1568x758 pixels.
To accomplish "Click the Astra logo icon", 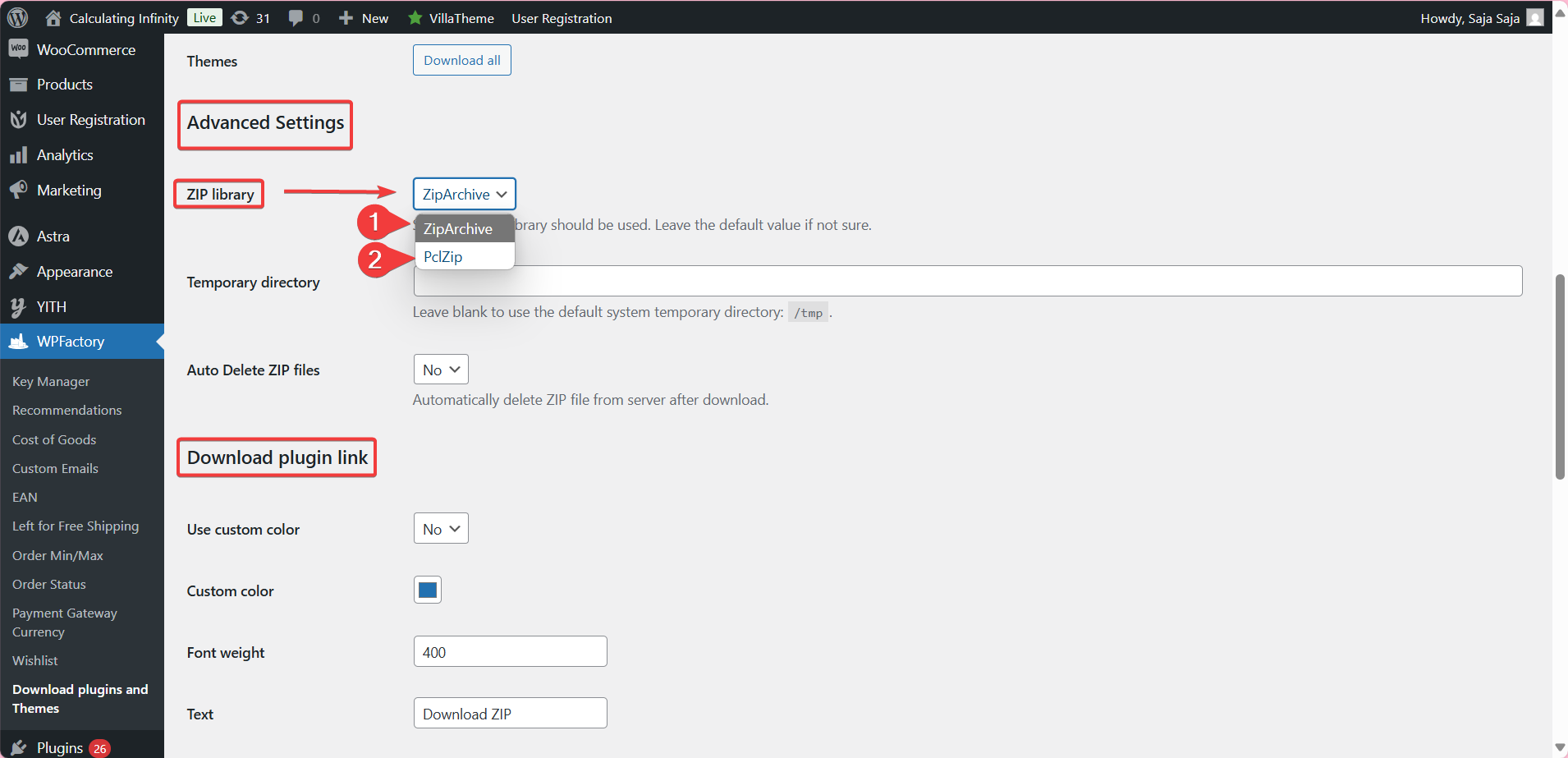I will coord(18,237).
